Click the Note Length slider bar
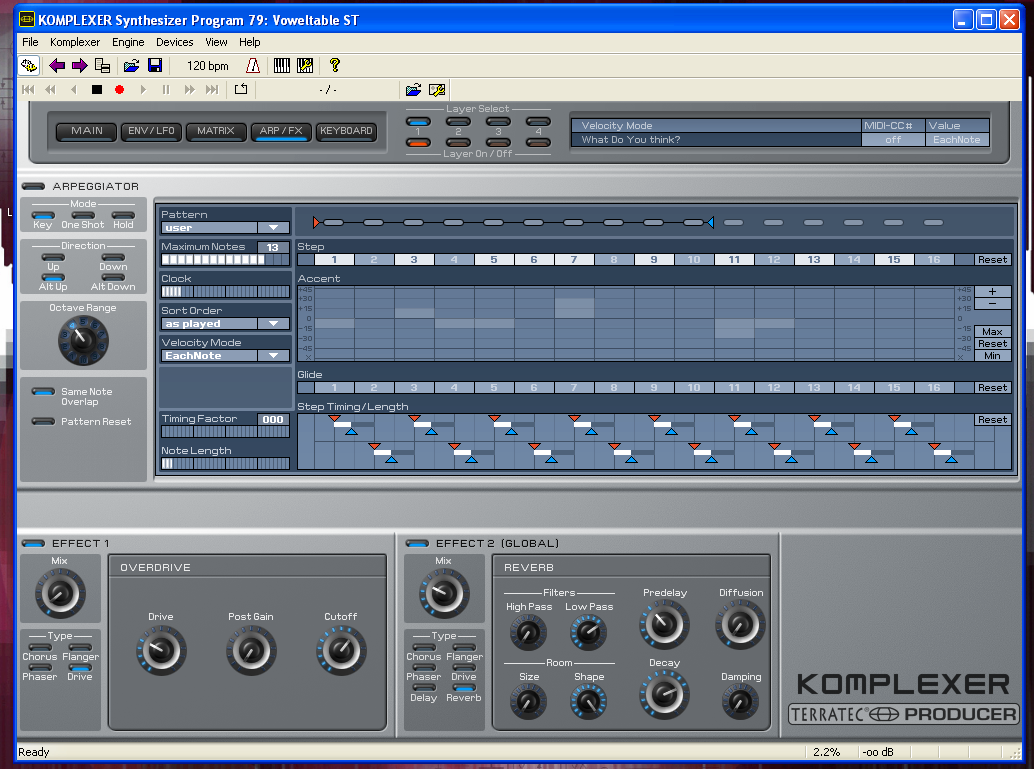Viewport: 1034px width, 769px height. pos(225,464)
